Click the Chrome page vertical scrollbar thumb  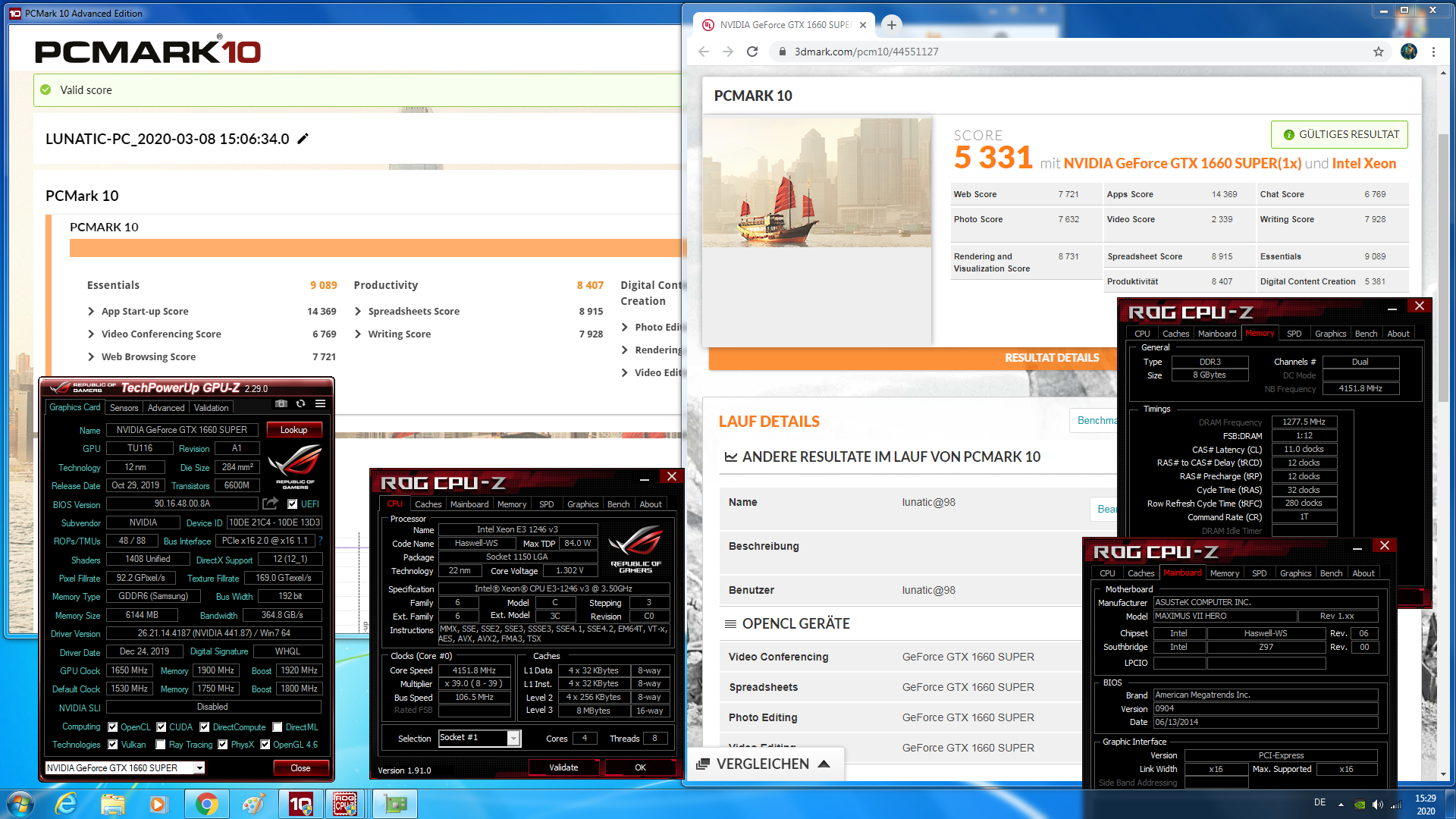pyautogui.click(x=1443, y=269)
